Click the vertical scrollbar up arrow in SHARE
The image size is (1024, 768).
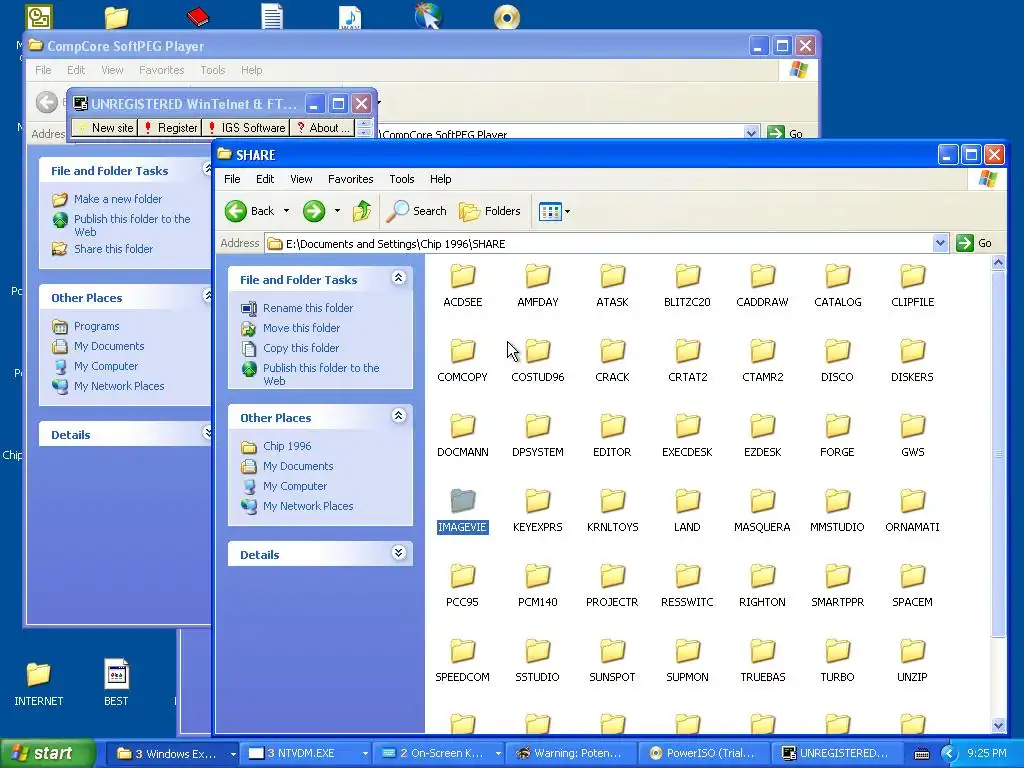(x=998, y=263)
